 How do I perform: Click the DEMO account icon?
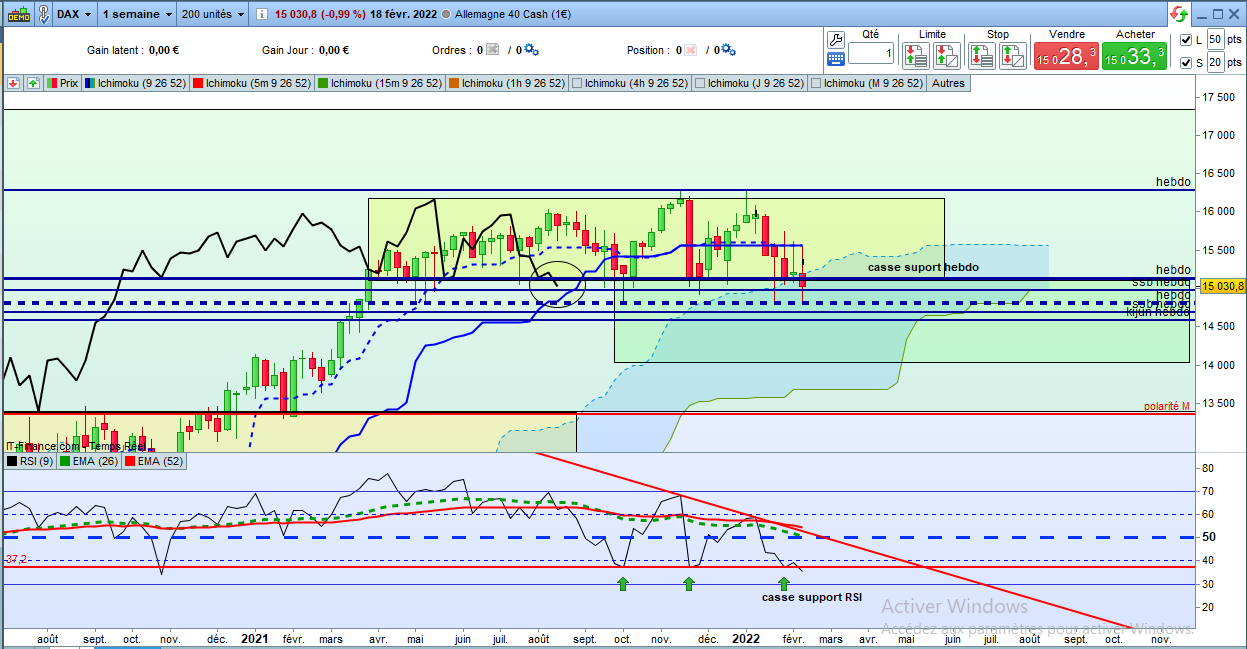(x=20, y=14)
